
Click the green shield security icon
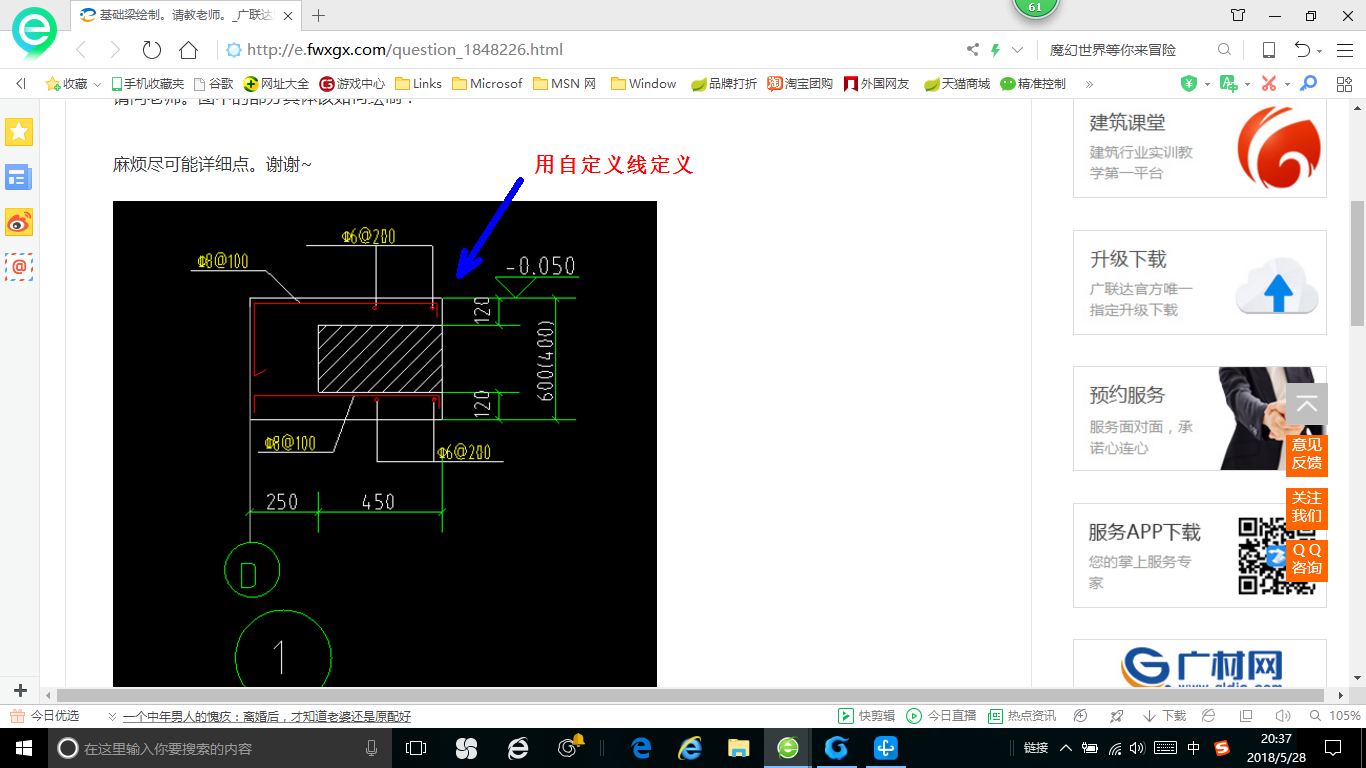(x=1189, y=84)
